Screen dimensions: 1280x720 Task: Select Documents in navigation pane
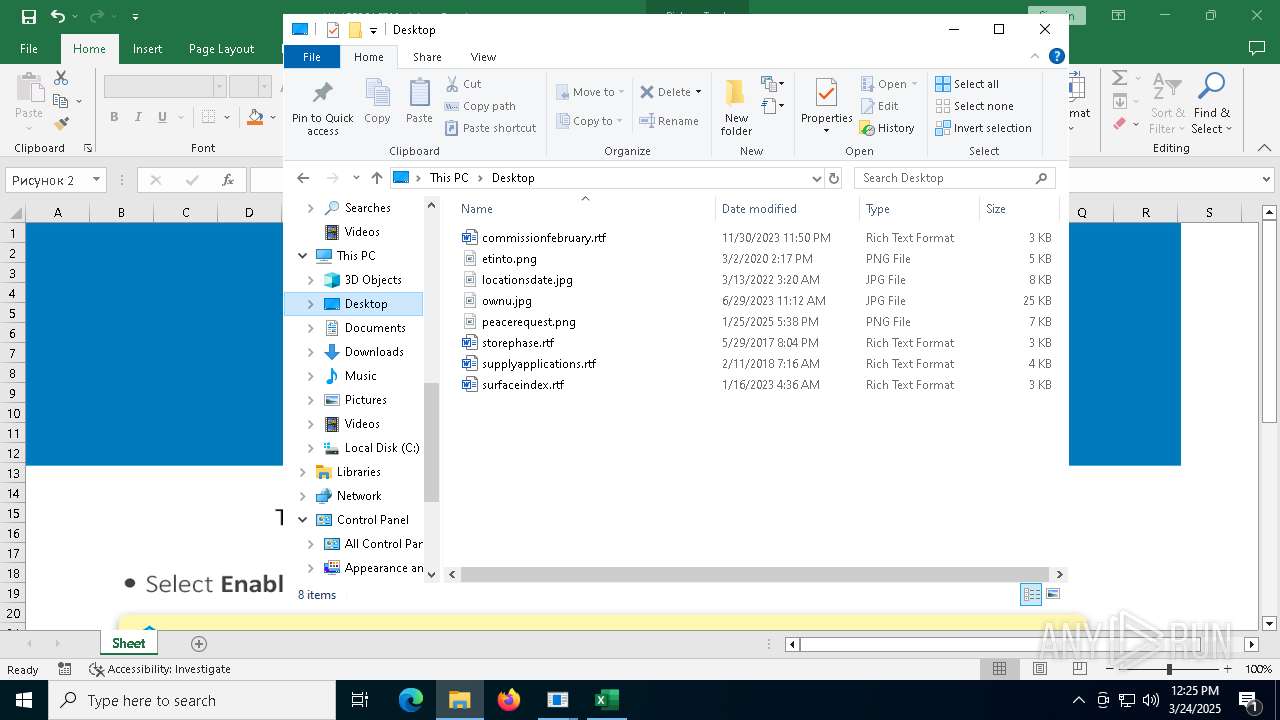click(374, 328)
